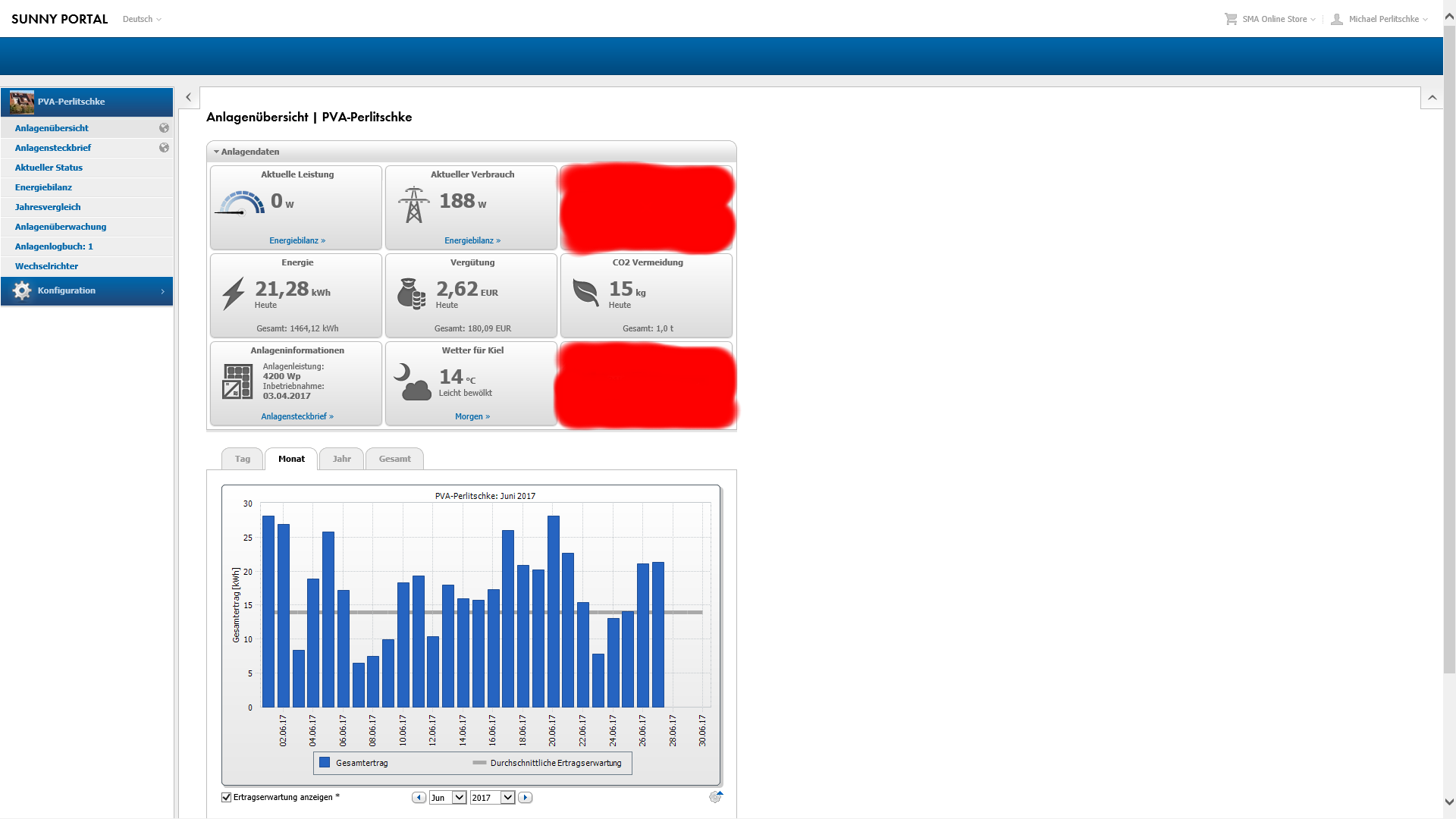Collapse the Anlagendaten section
This screenshot has width=1456, height=819.
217,152
